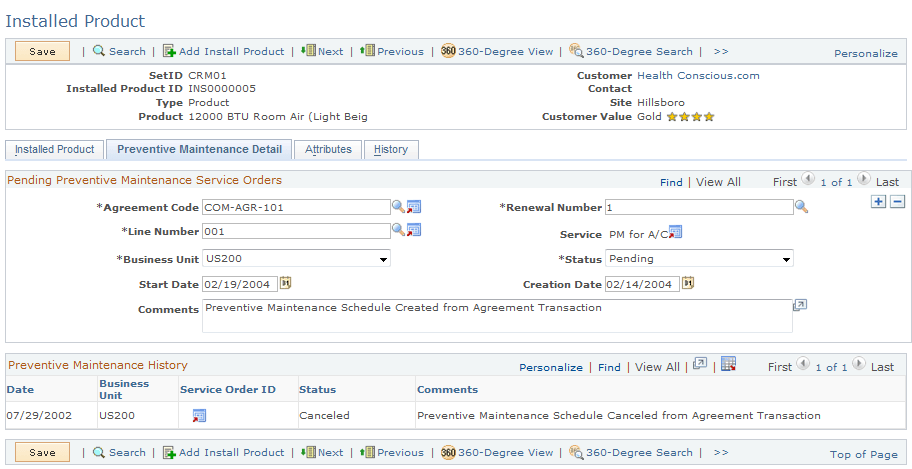The image size is (912, 469).
Task: Click next row arrow in Maintenance History
Action: [858, 364]
